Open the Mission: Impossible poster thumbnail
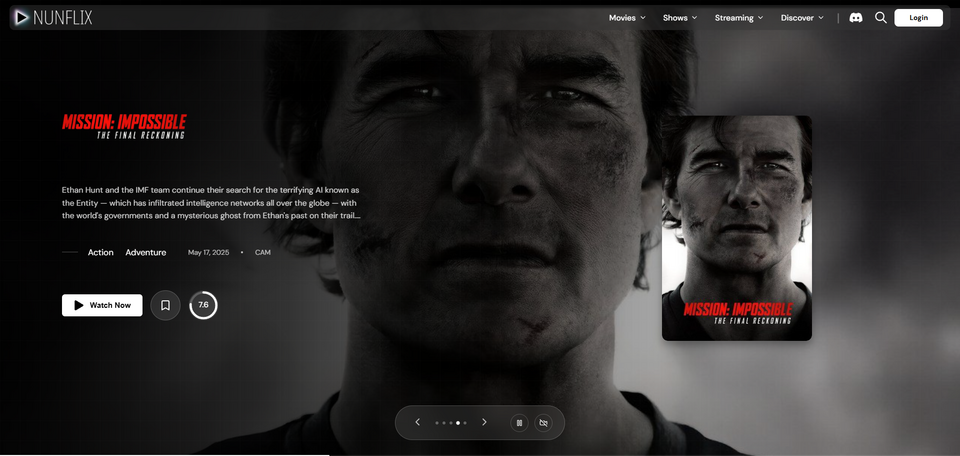The height and width of the screenshot is (456, 960). click(737, 228)
